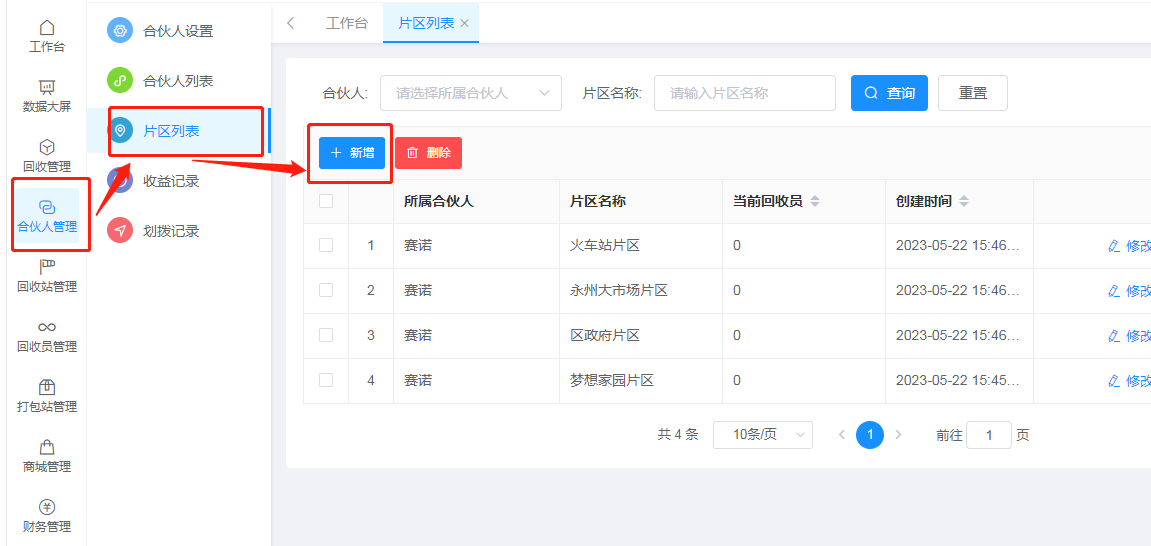Click the 片区名称 column header
The image size is (1151, 546).
click(x=598, y=201)
